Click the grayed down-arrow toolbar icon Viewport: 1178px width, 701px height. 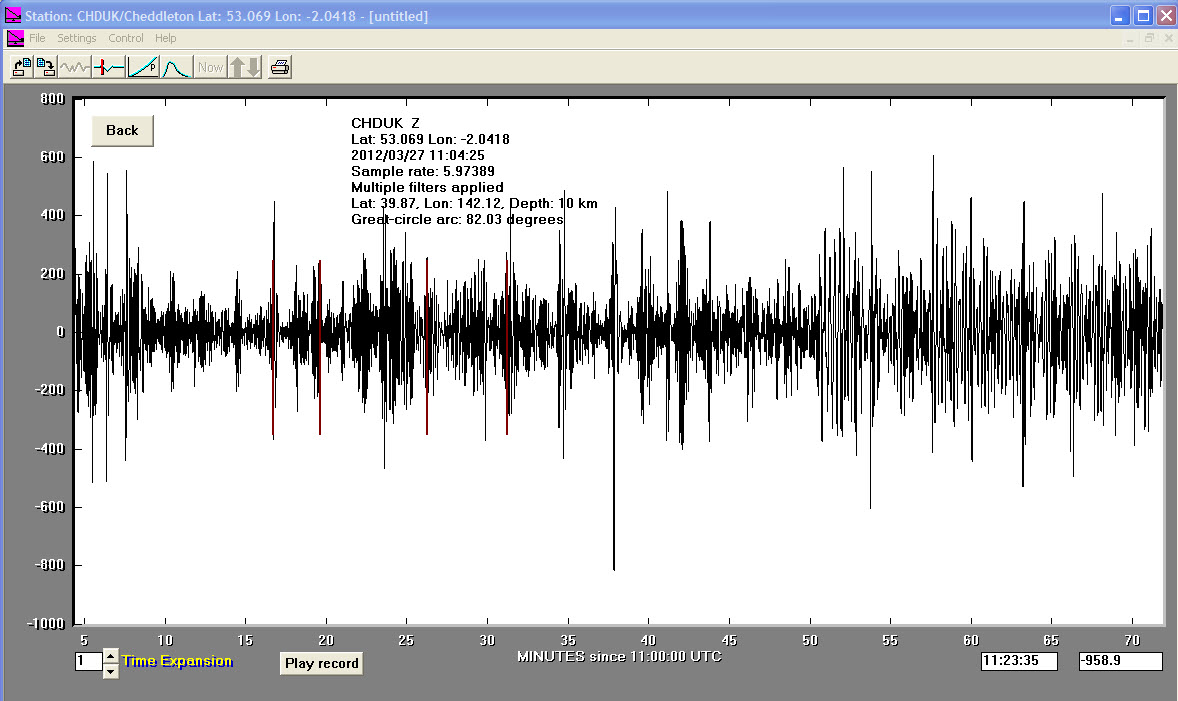pyautogui.click(x=254, y=68)
